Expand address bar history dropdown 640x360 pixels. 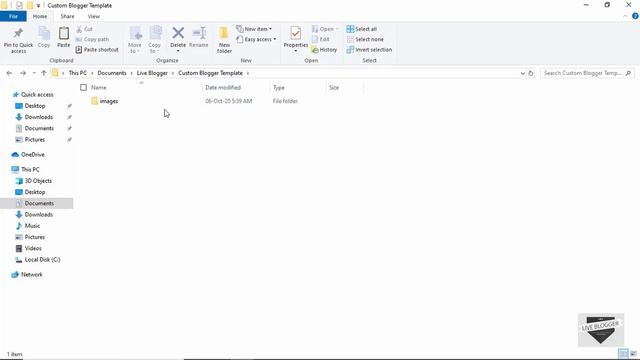click(522, 73)
